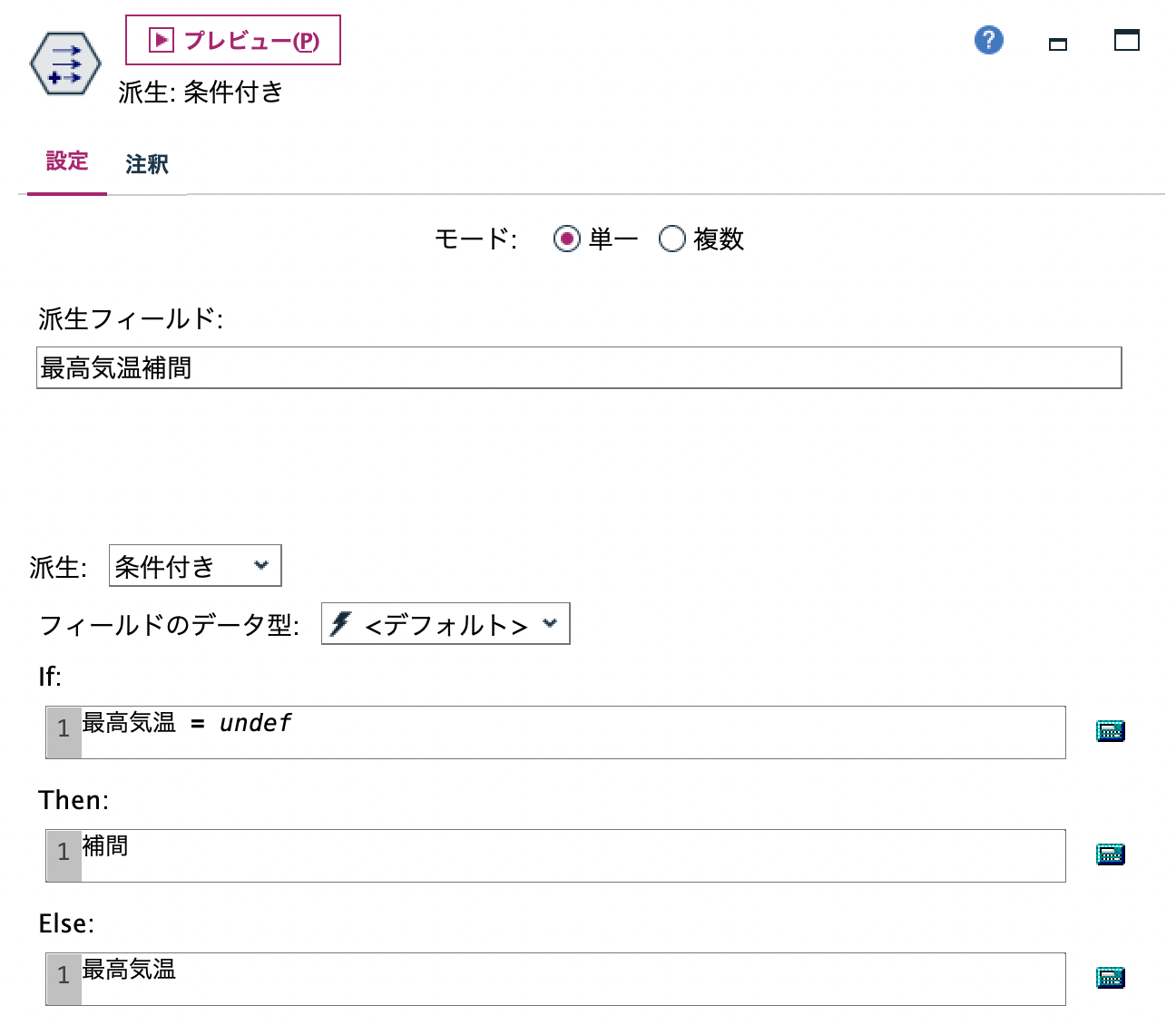1176x1025 pixels.
Task: Select the 設定 tab
Action: tap(66, 161)
